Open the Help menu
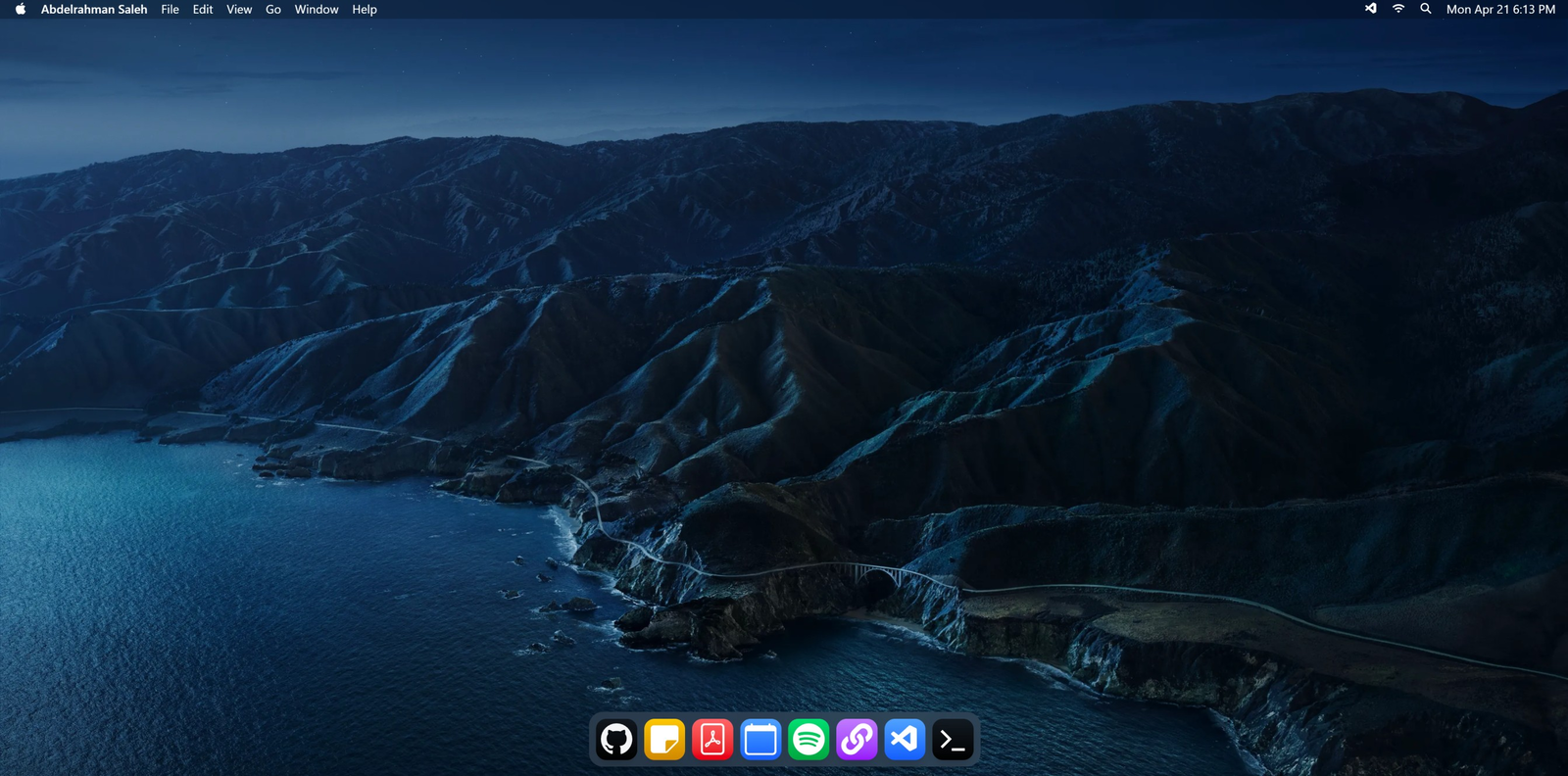 coord(365,9)
